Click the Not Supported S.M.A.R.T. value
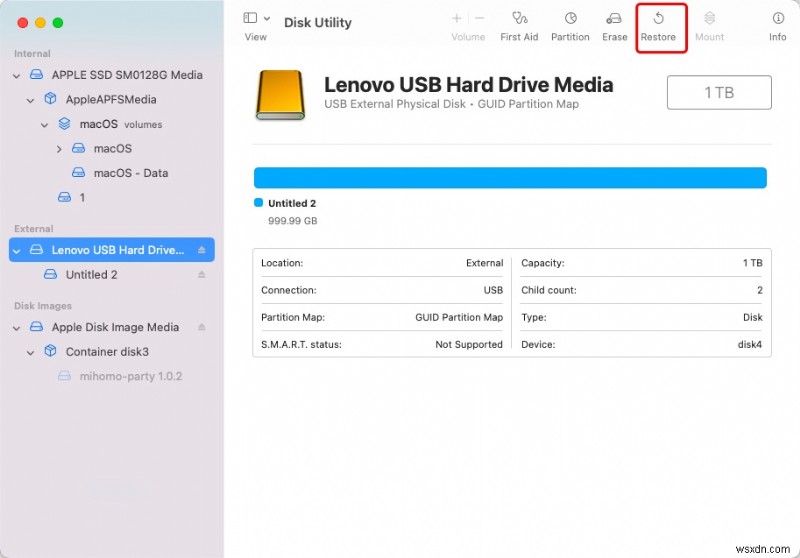 [x=469, y=344]
